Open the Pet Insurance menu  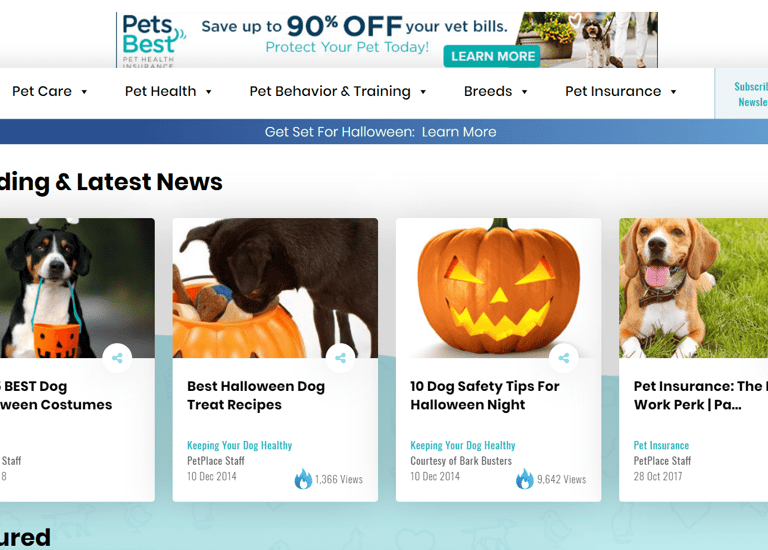pos(613,91)
